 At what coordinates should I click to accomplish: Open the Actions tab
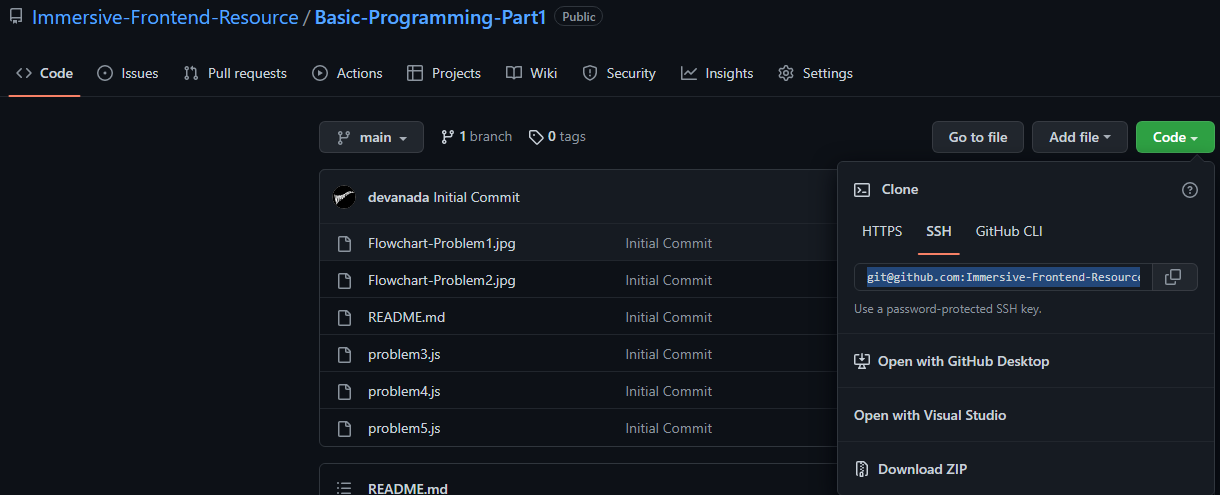pos(347,73)
